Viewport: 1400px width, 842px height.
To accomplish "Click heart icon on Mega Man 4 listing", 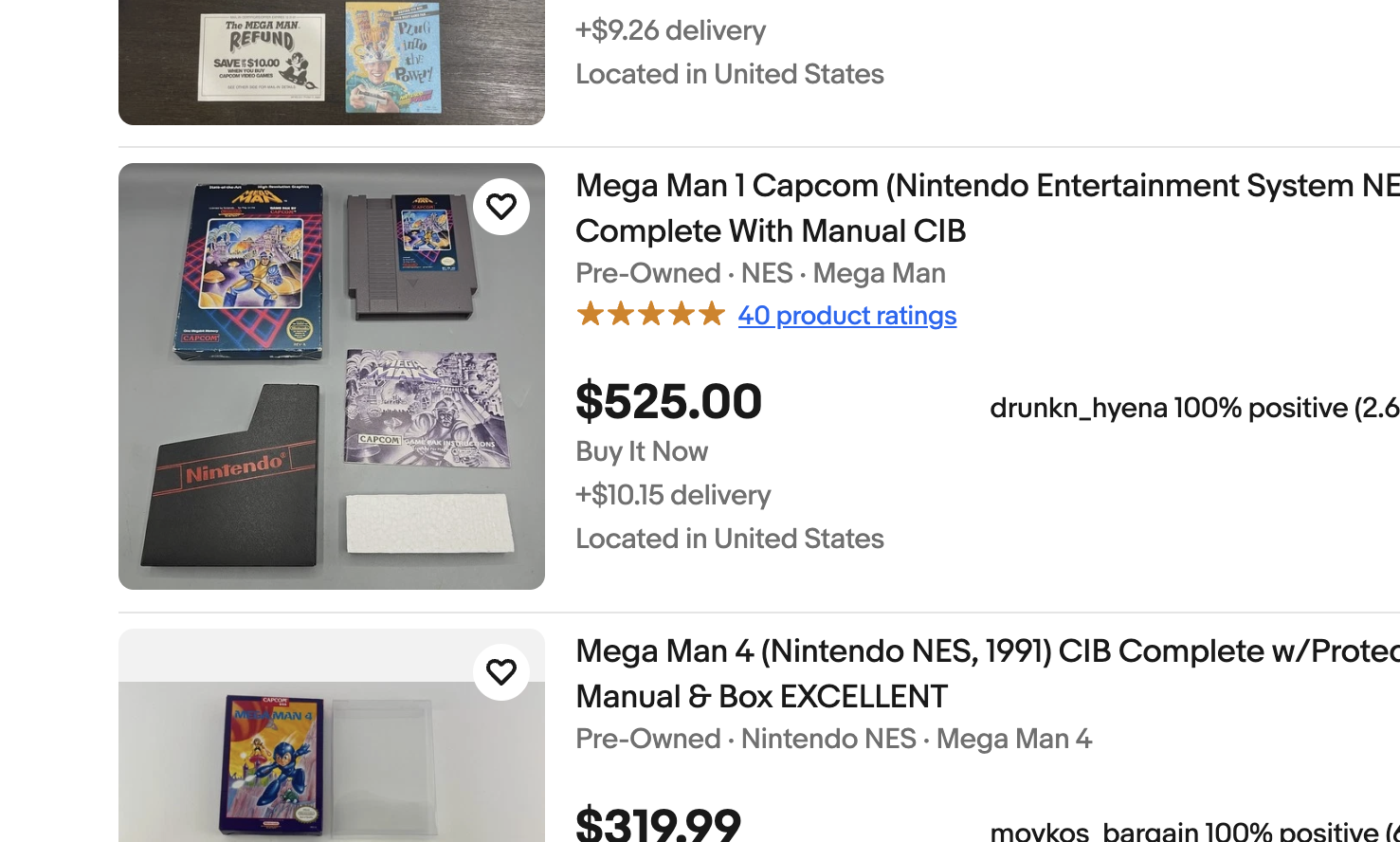I will 501,672.
